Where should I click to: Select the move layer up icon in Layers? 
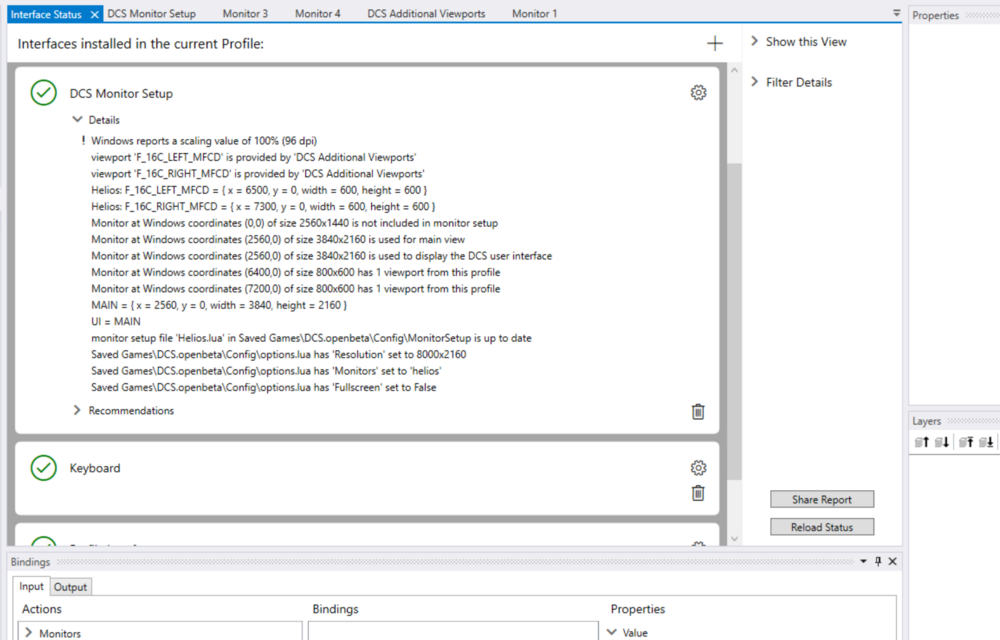(921, 441)
